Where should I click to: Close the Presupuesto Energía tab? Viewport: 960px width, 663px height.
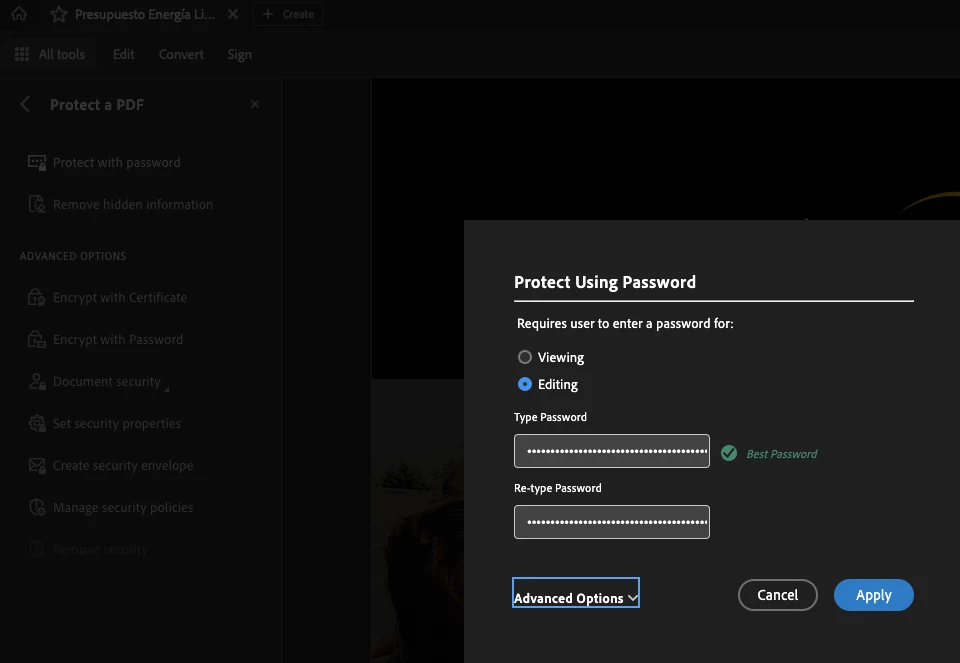[x=233, y=14]
